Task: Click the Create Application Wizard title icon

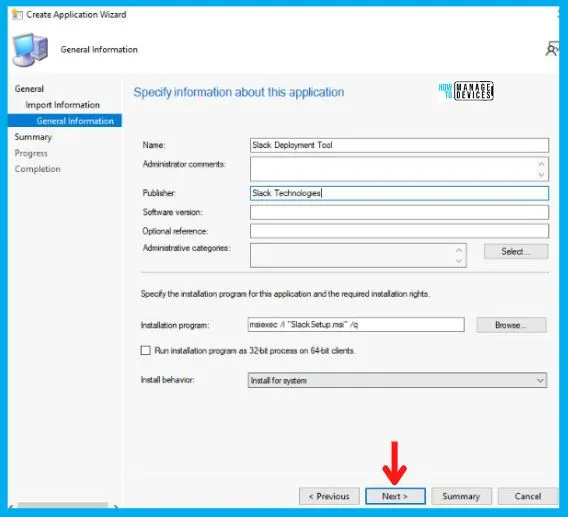Action: 17,15
